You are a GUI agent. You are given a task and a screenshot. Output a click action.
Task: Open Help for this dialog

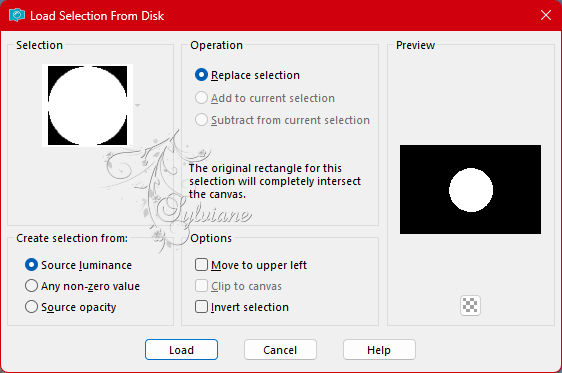(x=379, y=349)
